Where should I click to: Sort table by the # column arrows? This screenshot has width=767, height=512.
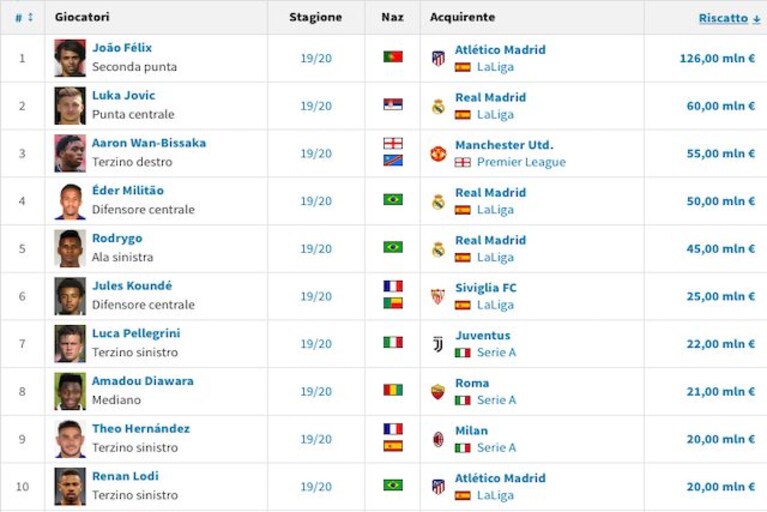[24, 18]
